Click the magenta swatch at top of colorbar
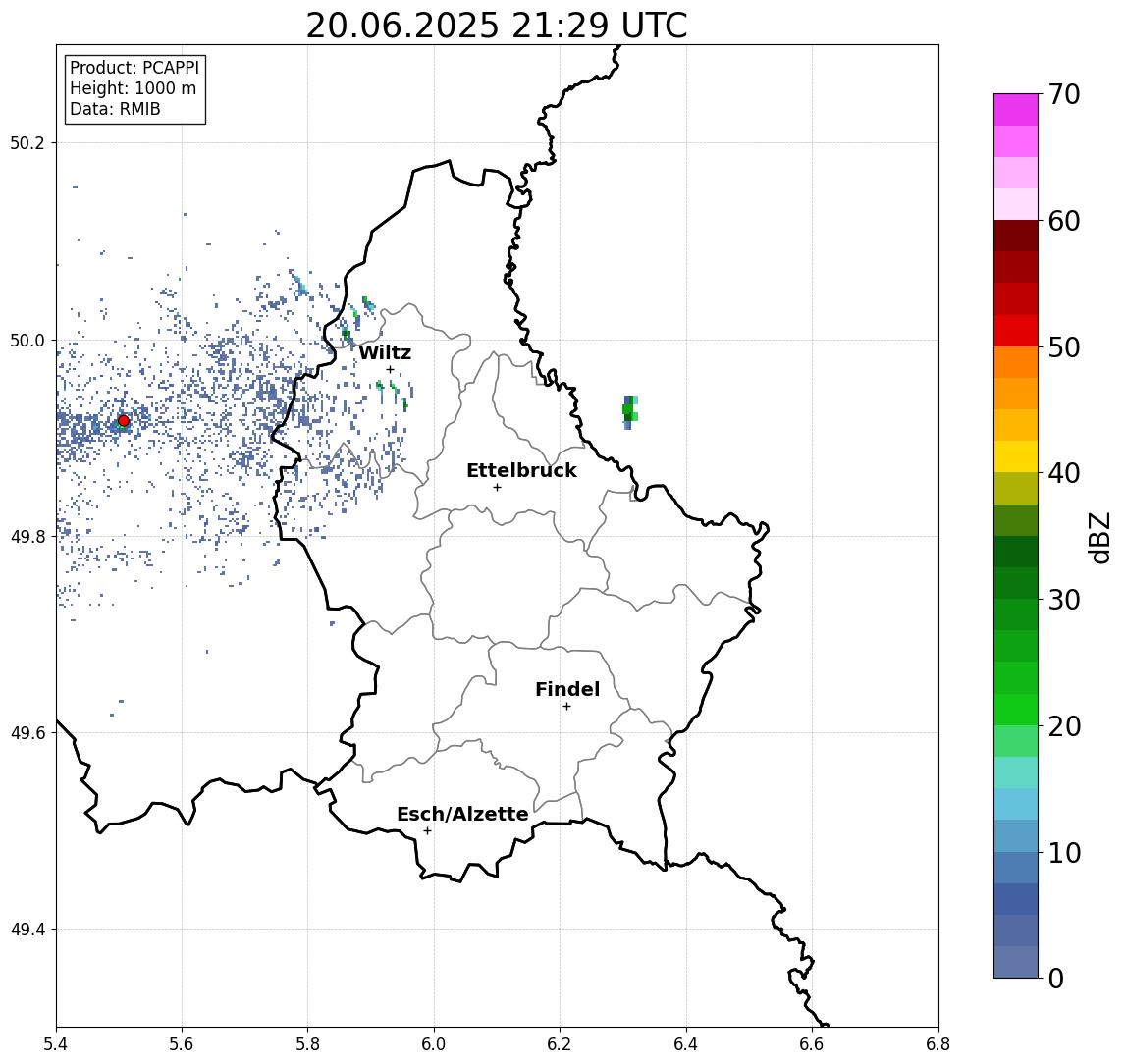Screen dimensions: 1124x1064 point(1016,110)
